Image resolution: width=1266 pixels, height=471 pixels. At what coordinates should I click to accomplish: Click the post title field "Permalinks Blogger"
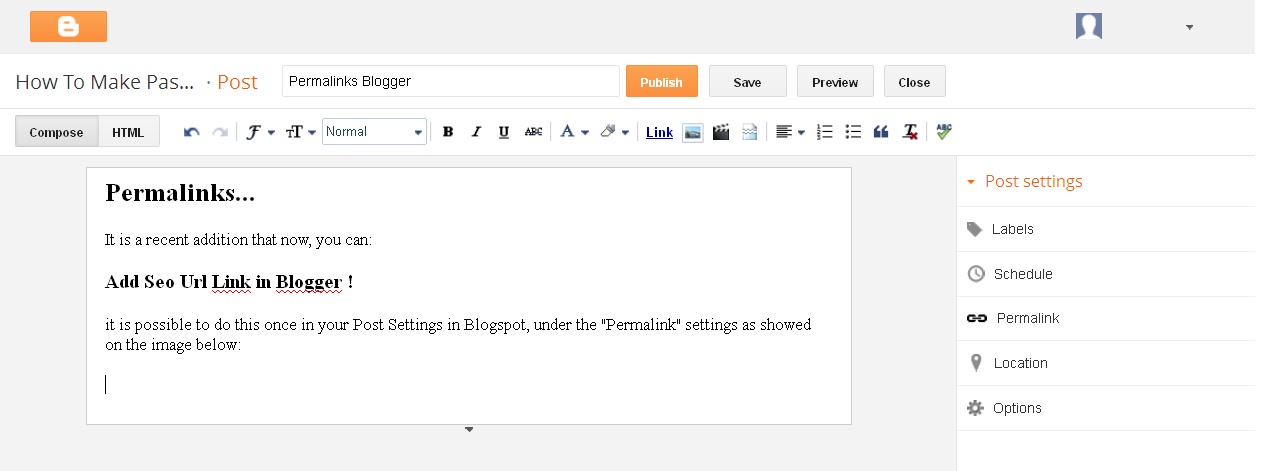tap(451, 81)
